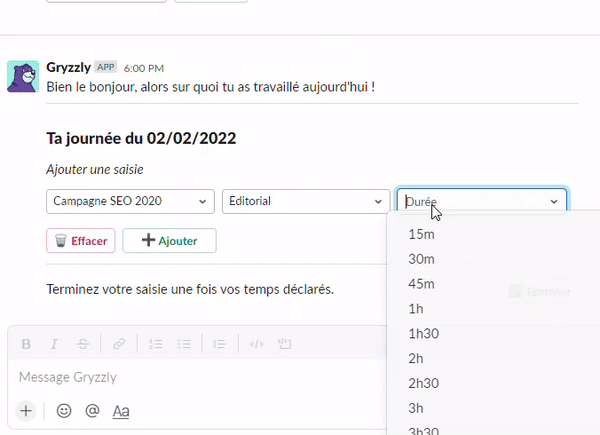Click the Durée dropdown chevron

click(554, 202)
